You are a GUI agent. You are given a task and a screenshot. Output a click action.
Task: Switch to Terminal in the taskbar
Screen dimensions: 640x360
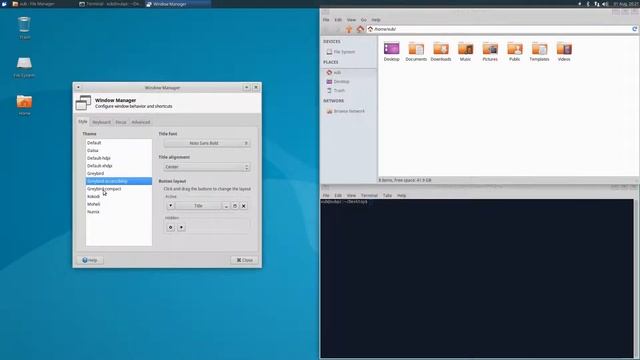click(x=109, y=4)
